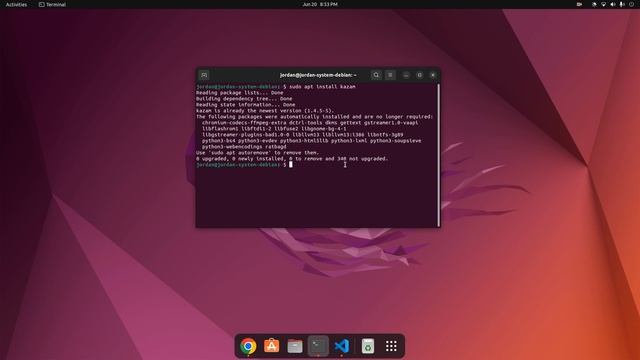
Task: Click 'Reading state information... Done' line
Action: point(245,104)
